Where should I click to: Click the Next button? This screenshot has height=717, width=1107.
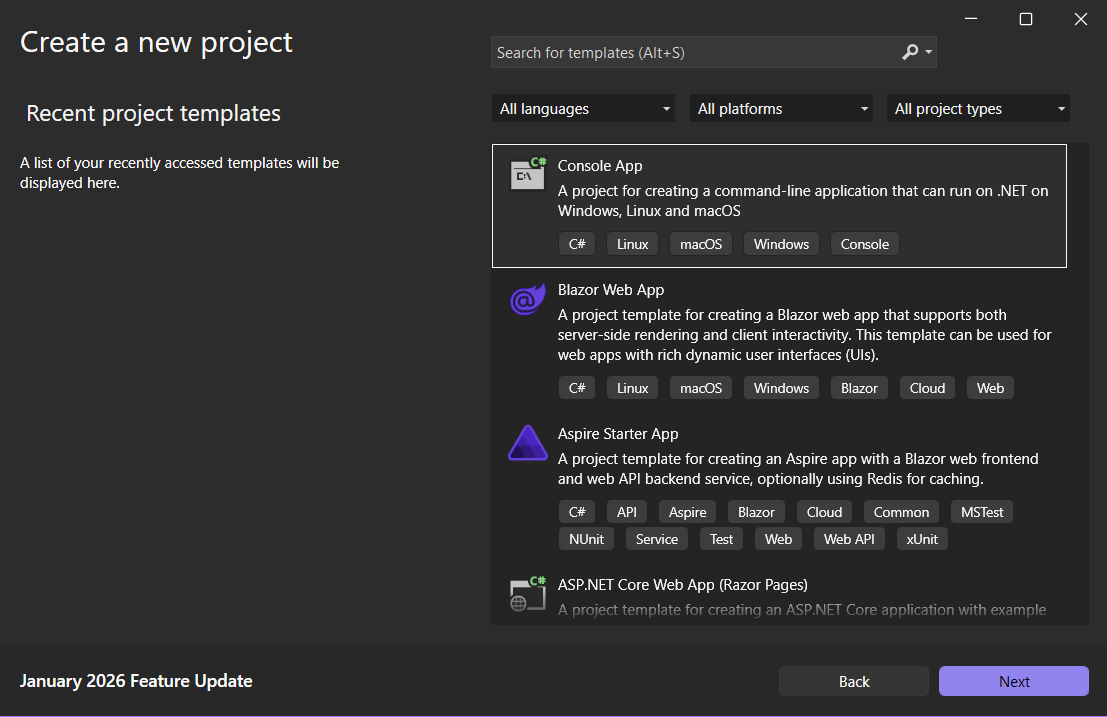pos(1013,681)
